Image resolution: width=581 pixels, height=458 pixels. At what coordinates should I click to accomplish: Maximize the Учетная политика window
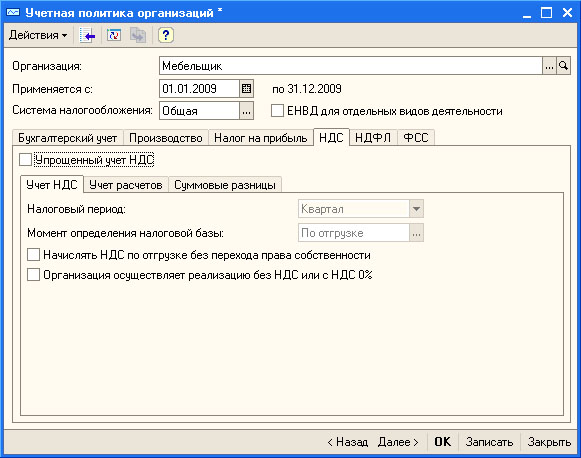pyautogui.click(x=546, y=13)
